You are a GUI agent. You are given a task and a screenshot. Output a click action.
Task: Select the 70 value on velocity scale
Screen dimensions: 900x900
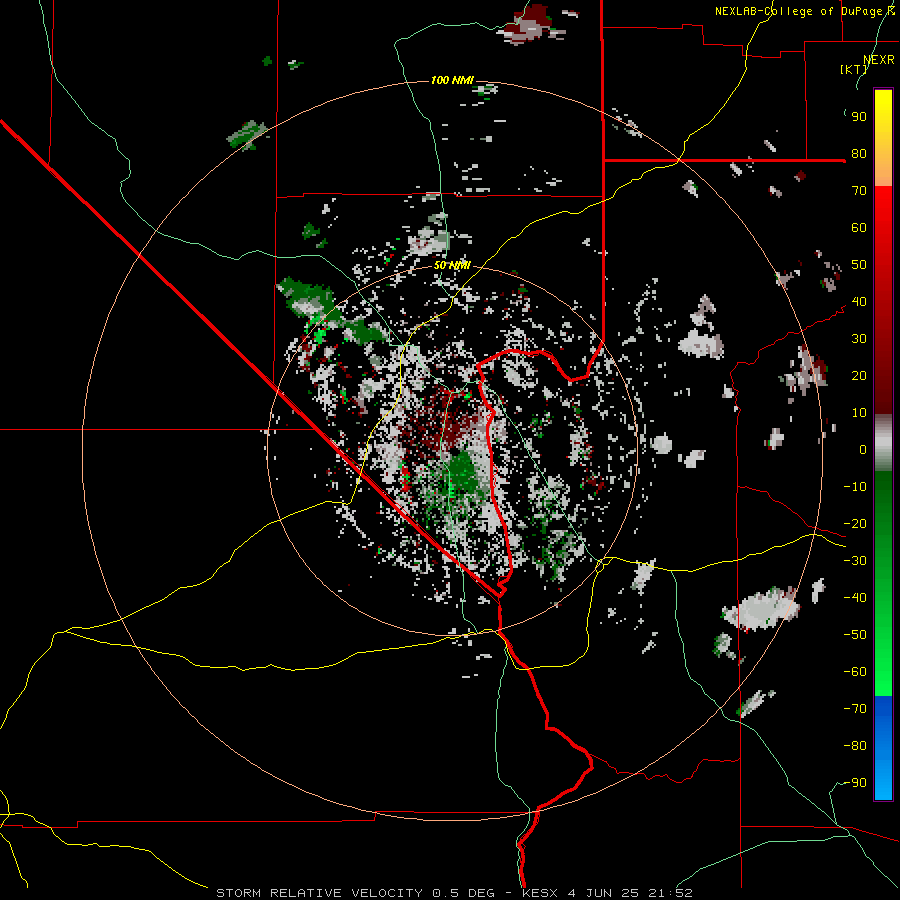859,191
